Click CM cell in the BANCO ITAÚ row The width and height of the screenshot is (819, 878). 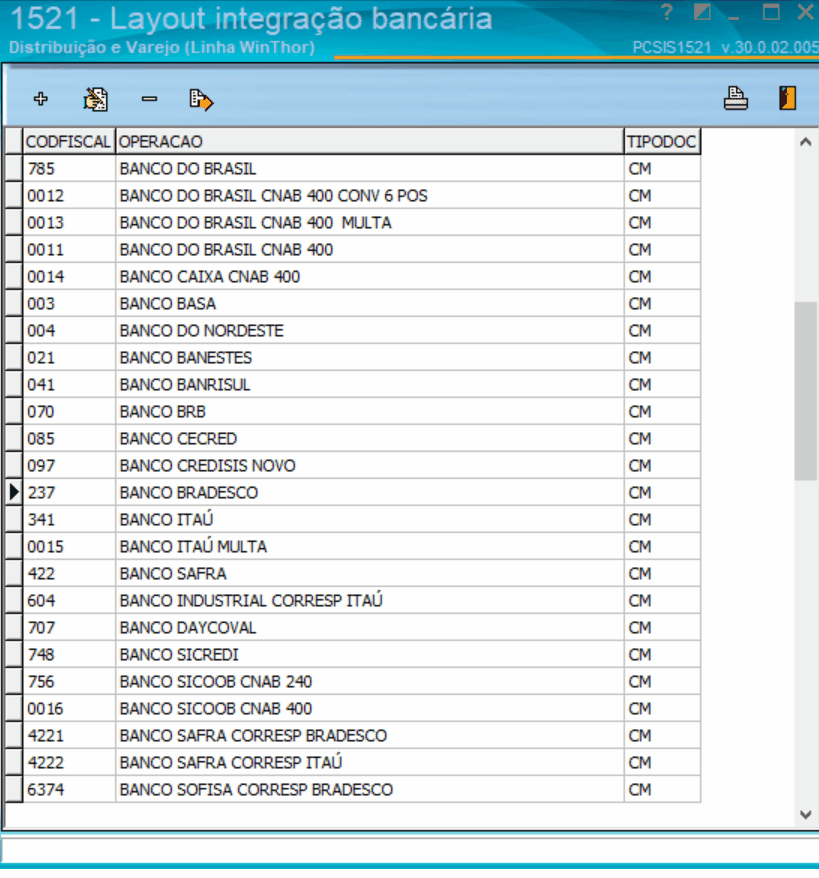[x=662, y=520]
